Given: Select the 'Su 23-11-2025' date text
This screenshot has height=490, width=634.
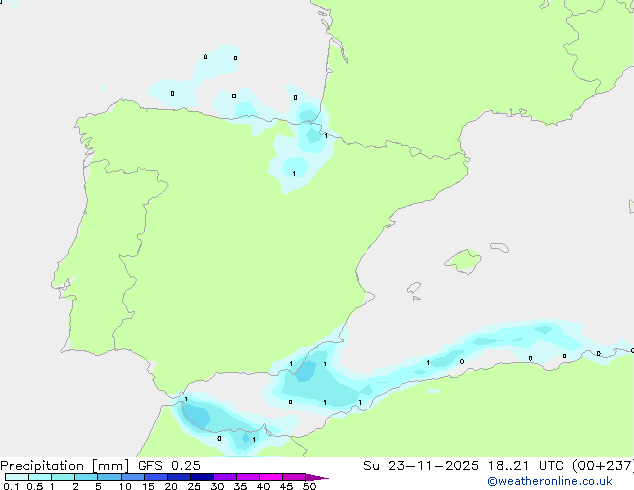Looking at the screenshot, I should click(x=421, y=466).
